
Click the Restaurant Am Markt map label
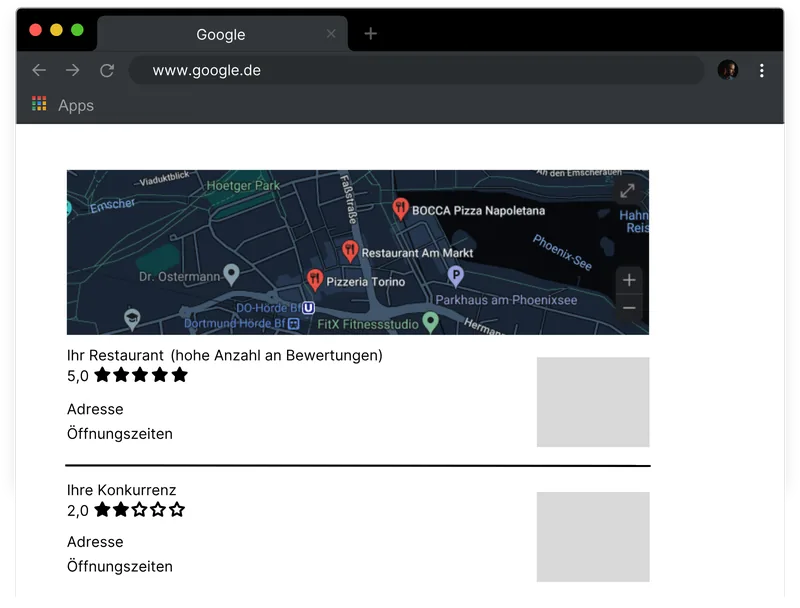click(417, 253)
